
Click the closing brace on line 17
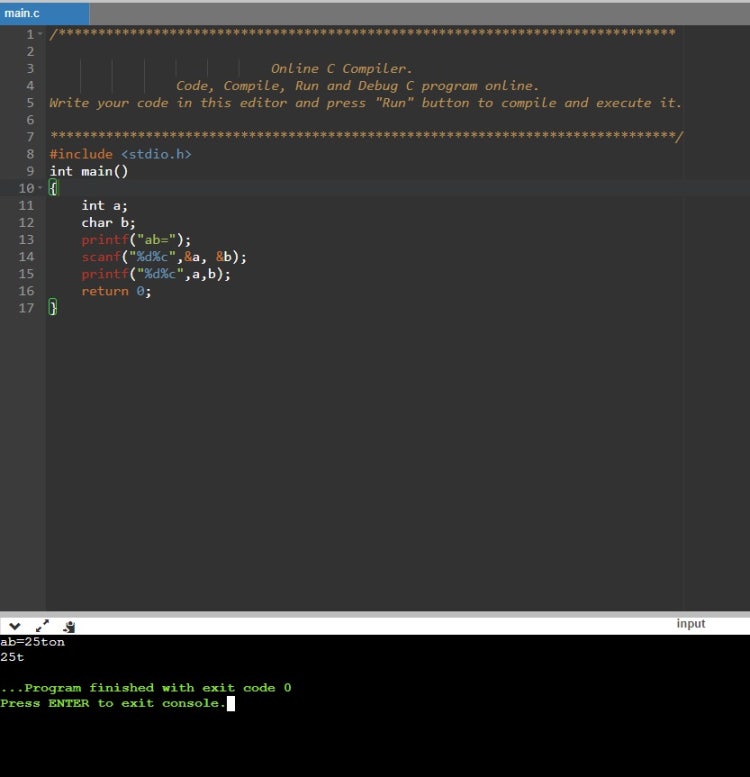pyautogui.click(x=54, y=308)
